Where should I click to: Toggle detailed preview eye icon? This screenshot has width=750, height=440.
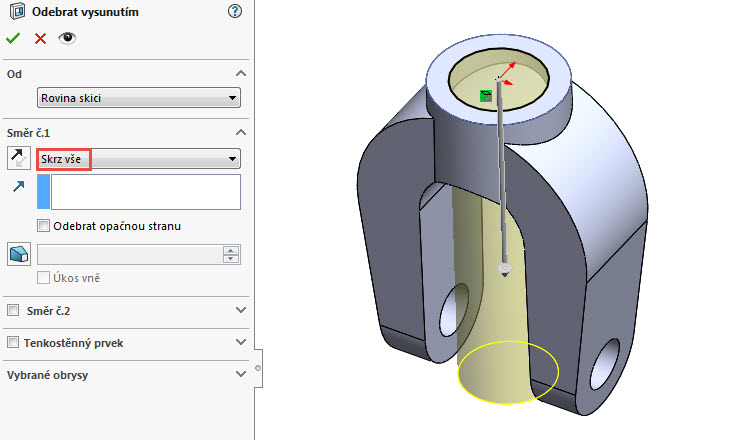tap(67, 38)
